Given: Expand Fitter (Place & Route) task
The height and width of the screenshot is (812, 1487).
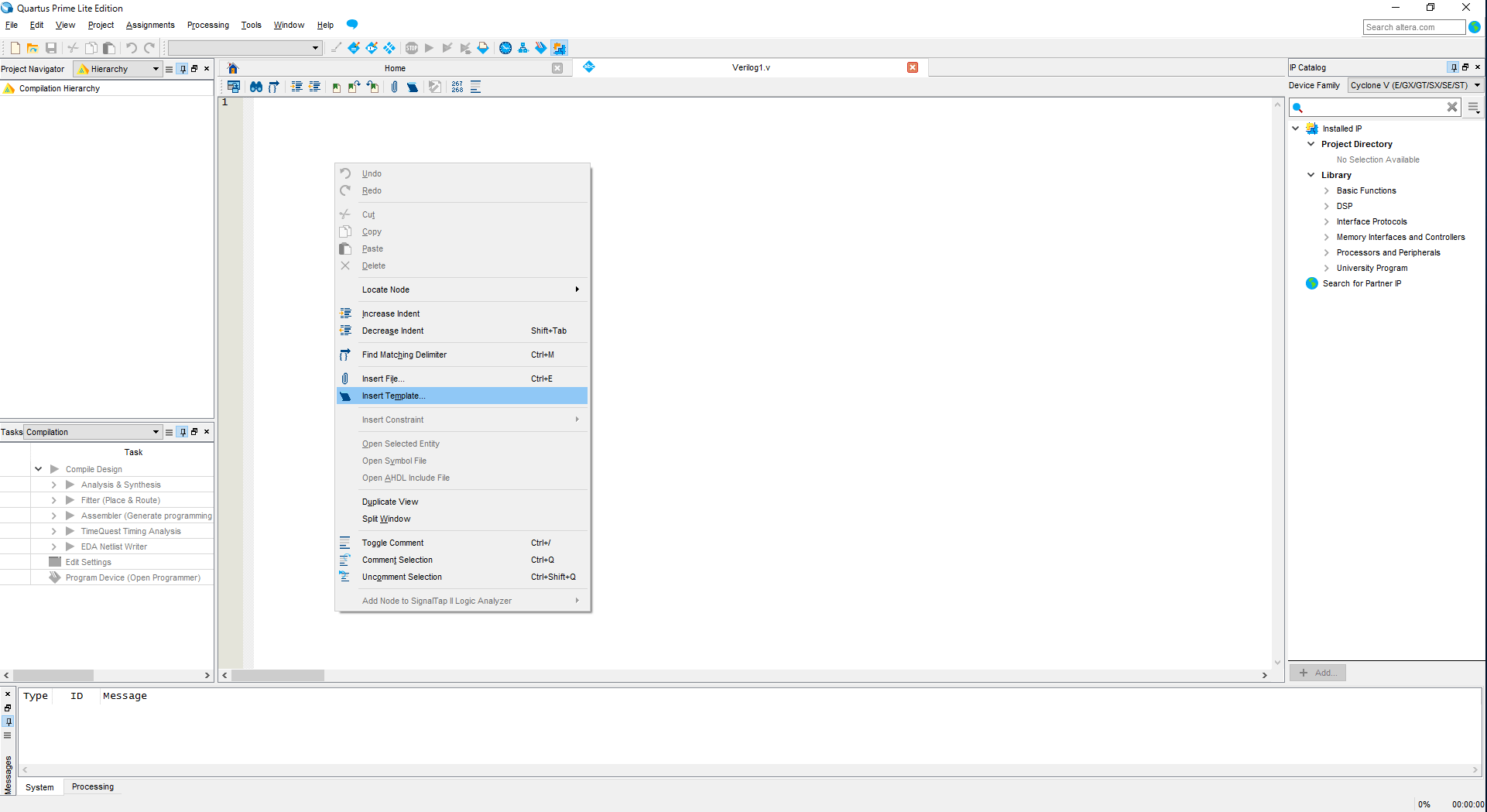Looking at the screenshot, I should click(x=53, y=500).
